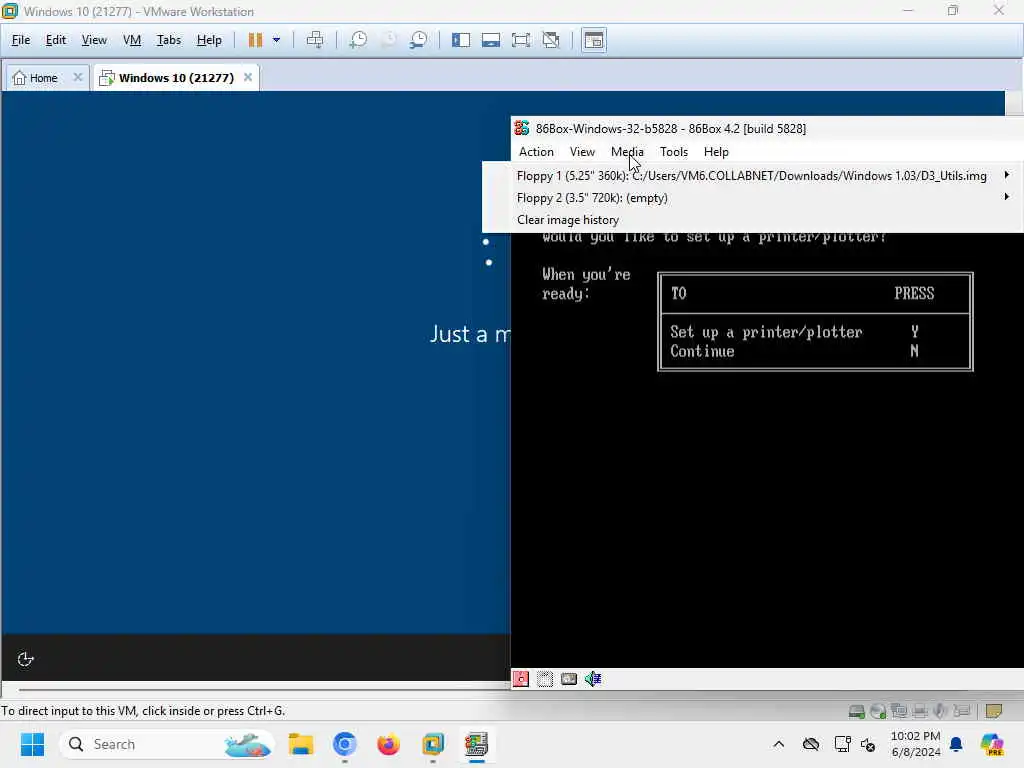Image resolution: width=1024 pixels, height=768 pixels.
Task: Take a snapshot of this virtual machine
Action: [x=358, y=40]
